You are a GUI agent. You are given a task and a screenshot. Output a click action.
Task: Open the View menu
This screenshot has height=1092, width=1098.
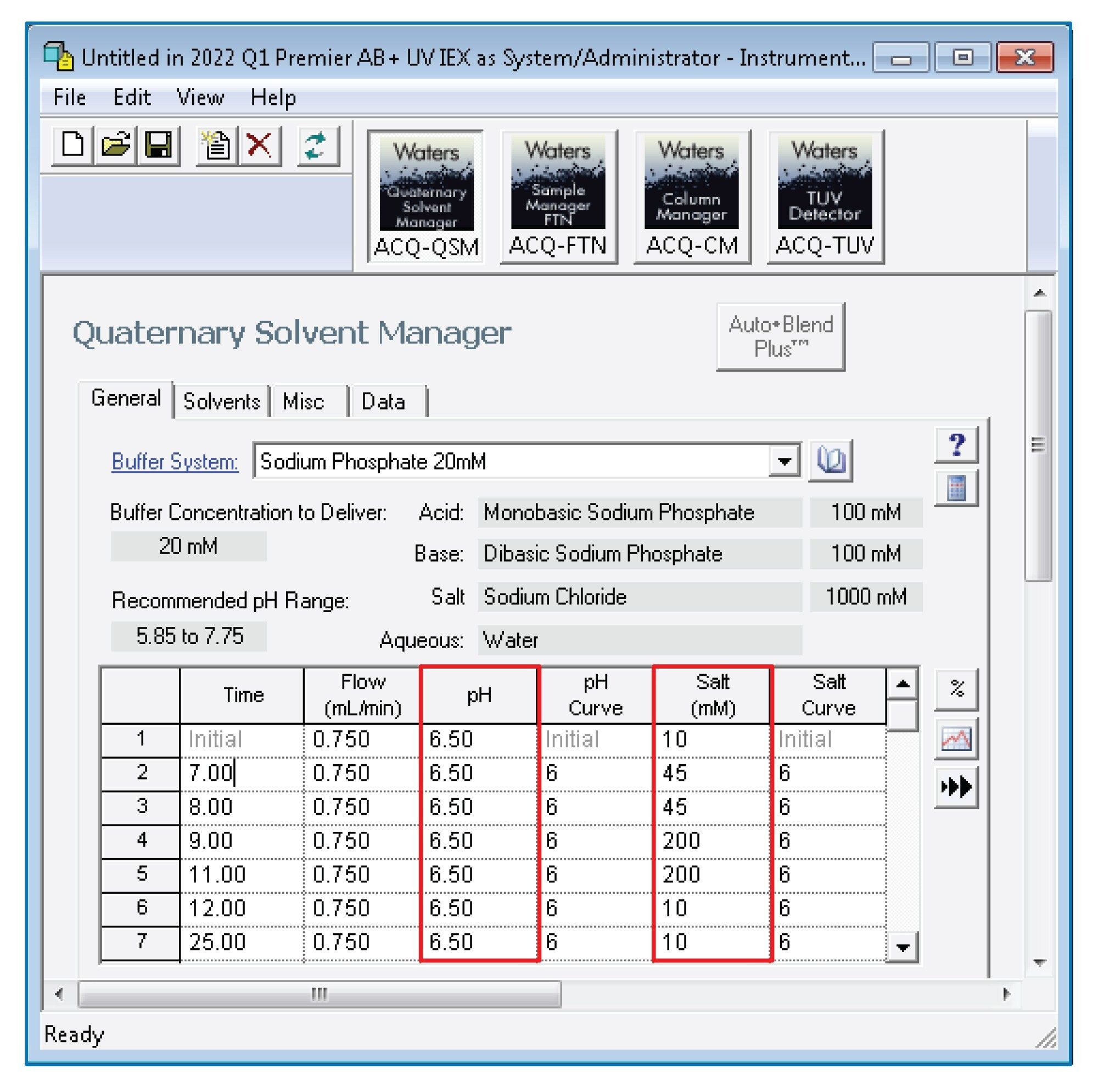click(200, 97)
